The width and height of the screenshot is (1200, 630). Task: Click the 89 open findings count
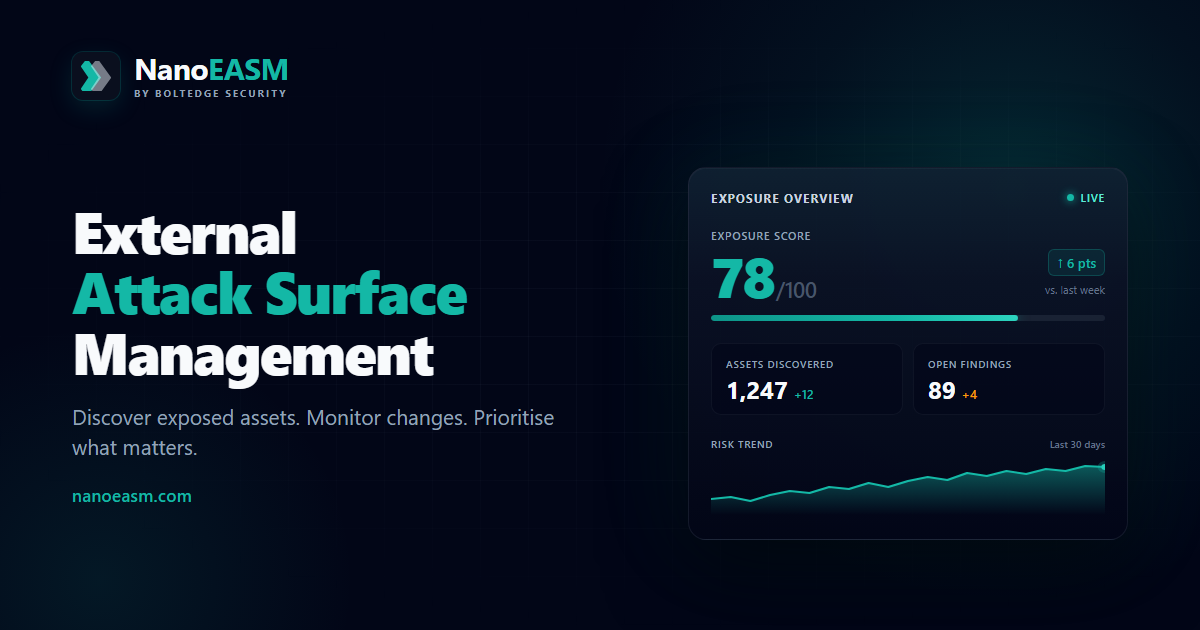942,391
